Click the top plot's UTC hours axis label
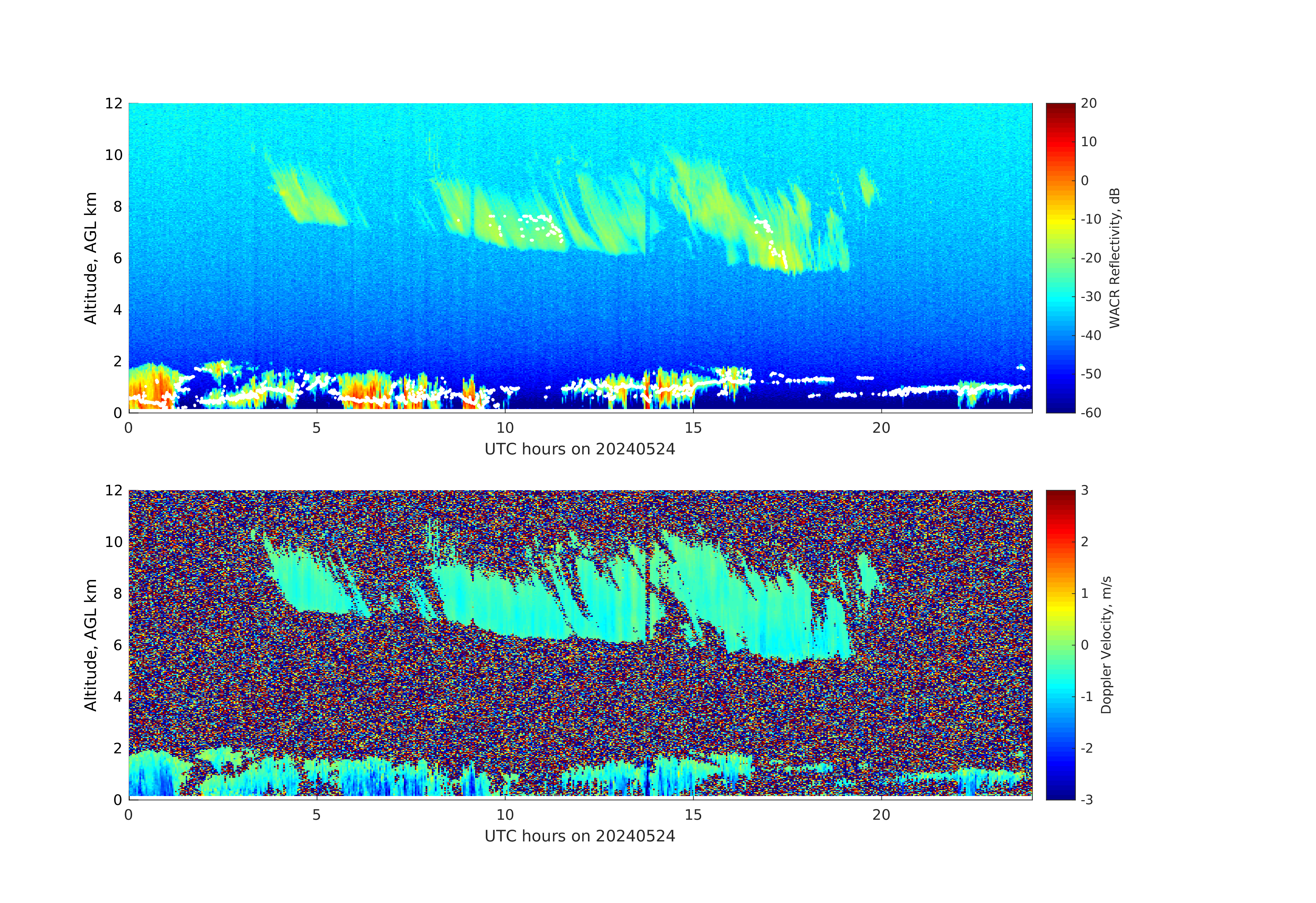This screenshot has height=903, width=1316. click(x=580, y=450)
